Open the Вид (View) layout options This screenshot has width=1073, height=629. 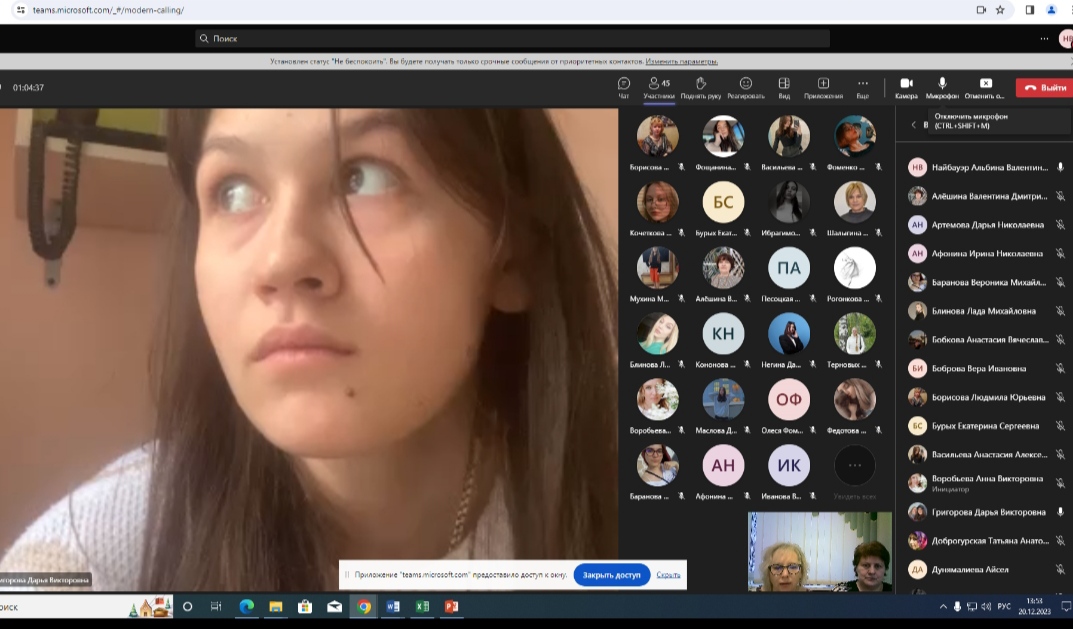coord(784,84)
